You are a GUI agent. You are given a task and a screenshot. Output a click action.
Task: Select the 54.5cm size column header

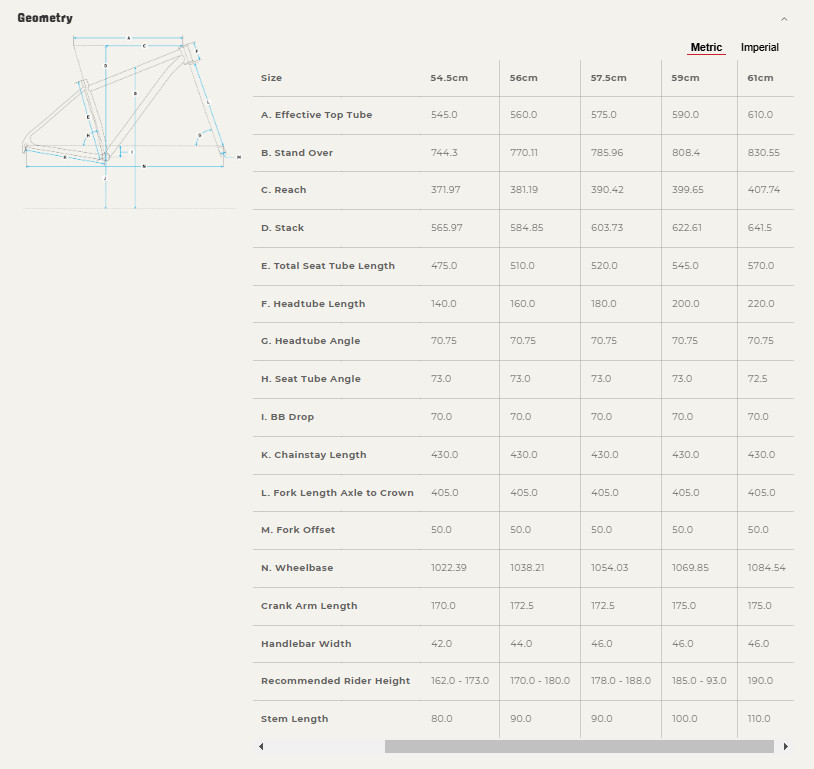coord(449,78)
